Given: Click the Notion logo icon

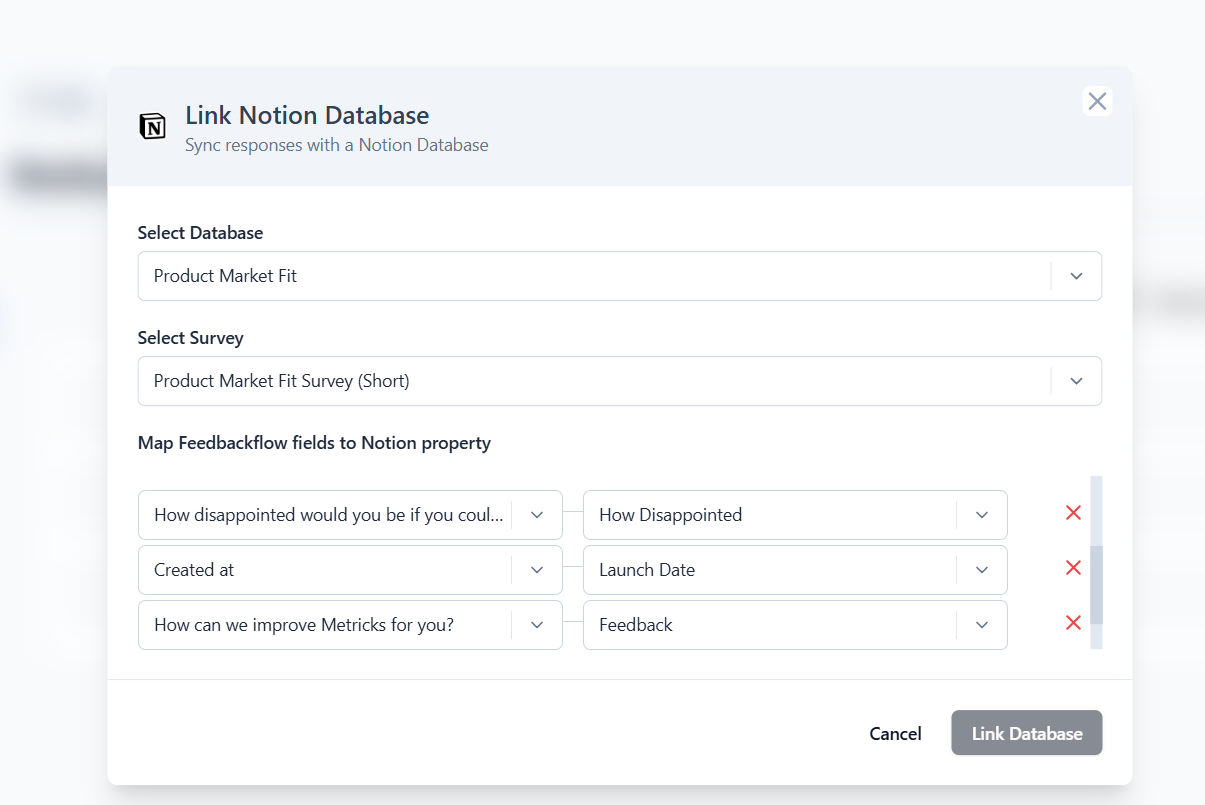Looking at the screenshot, I should pyautogui.click(x=152, y=126).
